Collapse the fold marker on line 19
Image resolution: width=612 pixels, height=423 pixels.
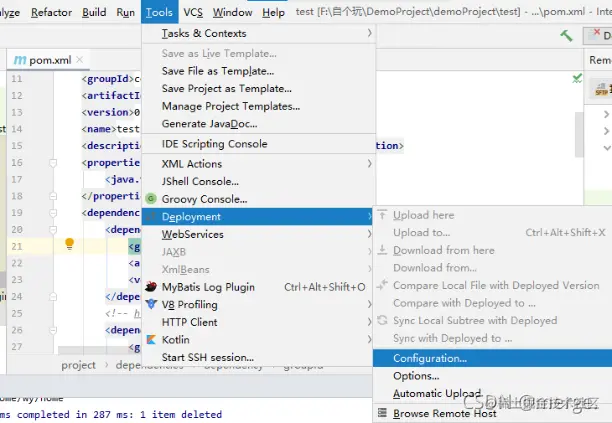pos(53,213)
